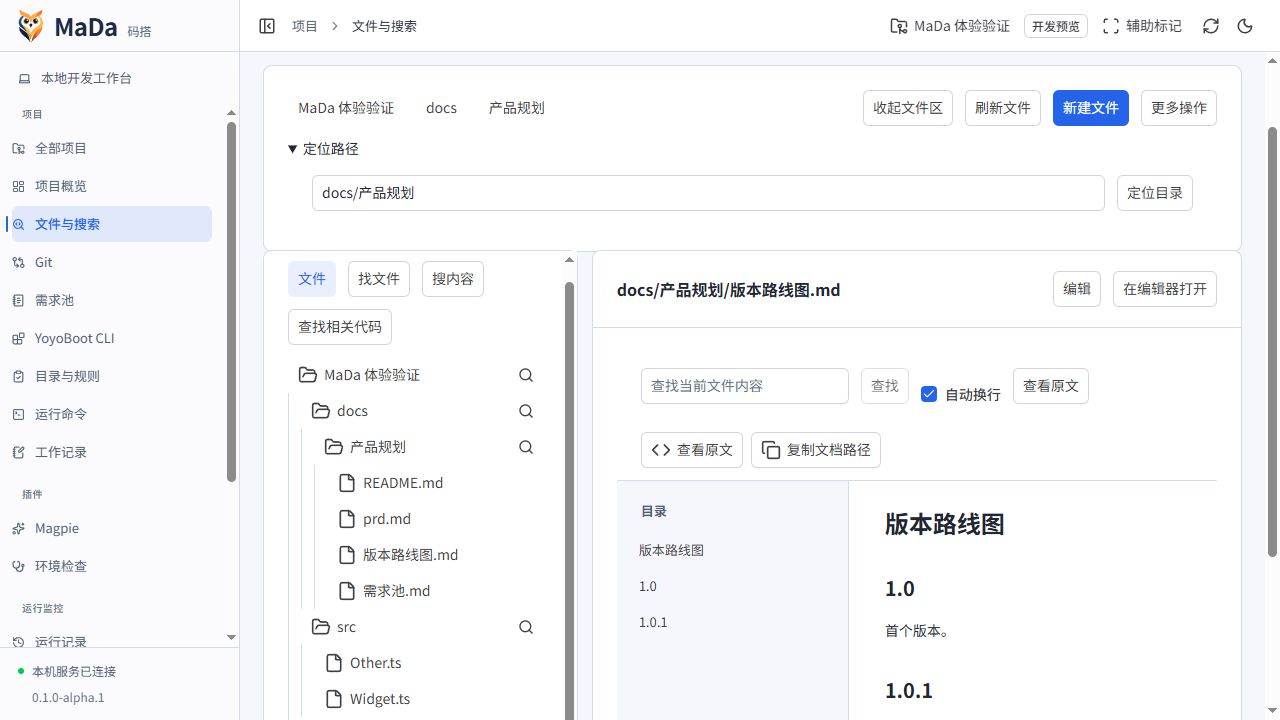Image resolution: width=1280 pixels, height=720 pixels.
Task: Click the MaDa owl logo
Action: 31,26
